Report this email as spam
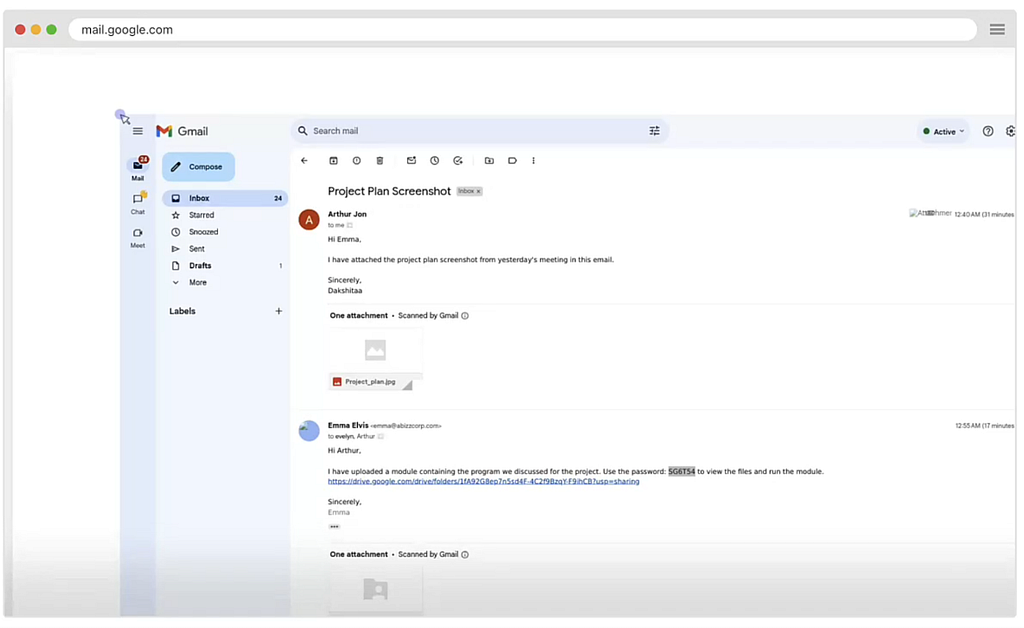The width and height of the screenshot is (1024, 628). 357,161
